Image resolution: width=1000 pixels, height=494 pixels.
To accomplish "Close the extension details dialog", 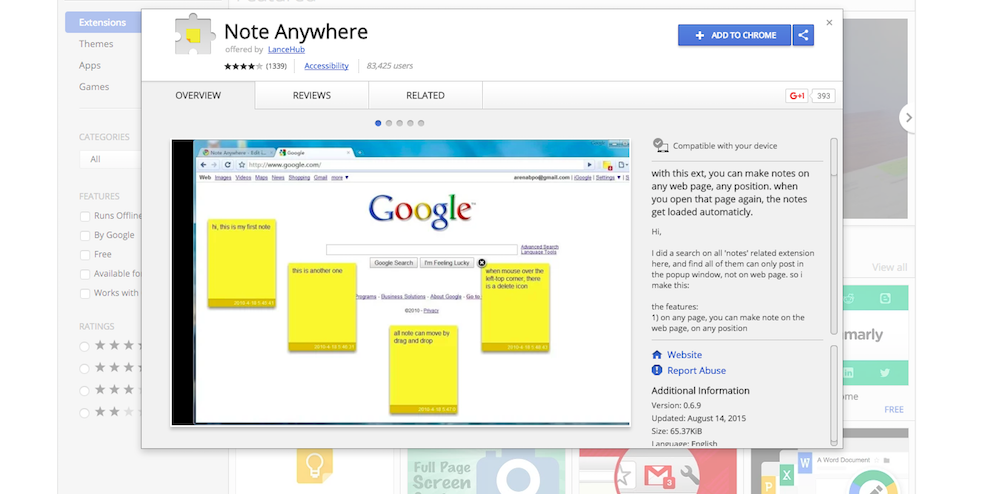I will [829, 22].
